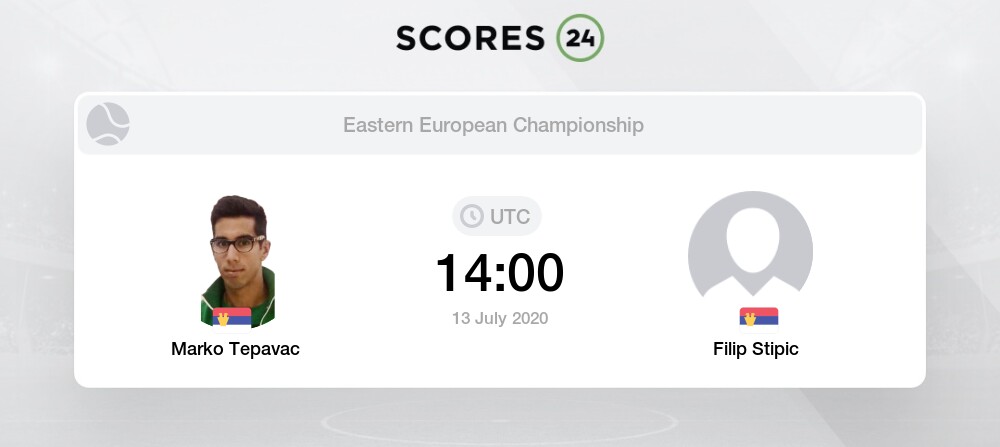Click the clock icon beside UTC
Screen dimensions: 1000x447
point(470,216)
